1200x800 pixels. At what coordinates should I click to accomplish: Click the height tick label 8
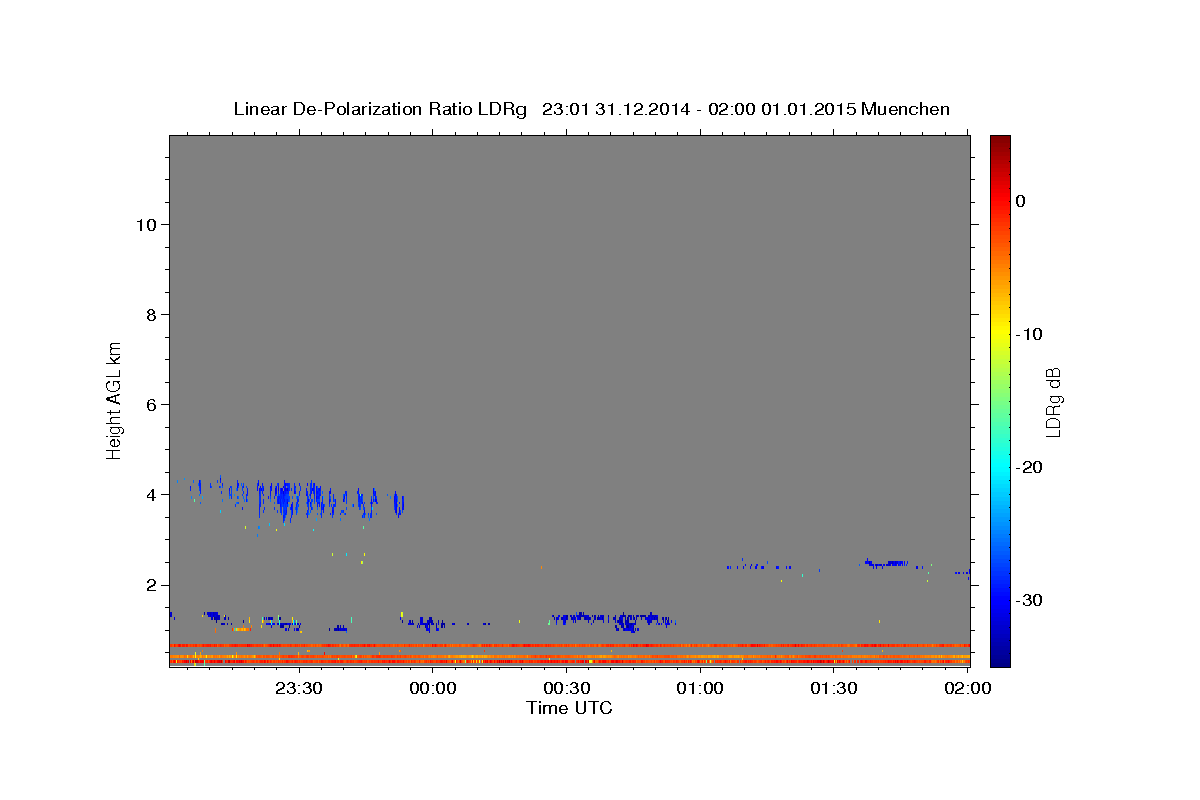[x=153, y=315]
